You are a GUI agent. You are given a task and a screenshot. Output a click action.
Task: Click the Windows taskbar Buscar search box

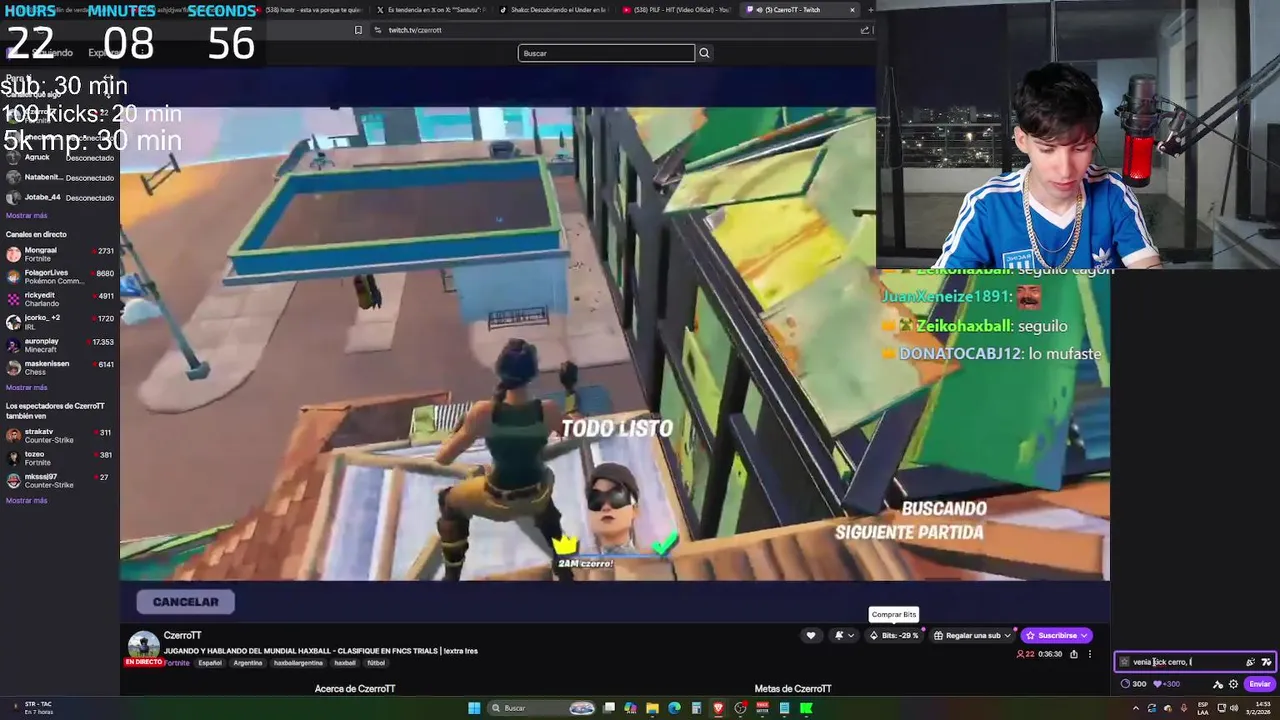(x=541, y=708)
